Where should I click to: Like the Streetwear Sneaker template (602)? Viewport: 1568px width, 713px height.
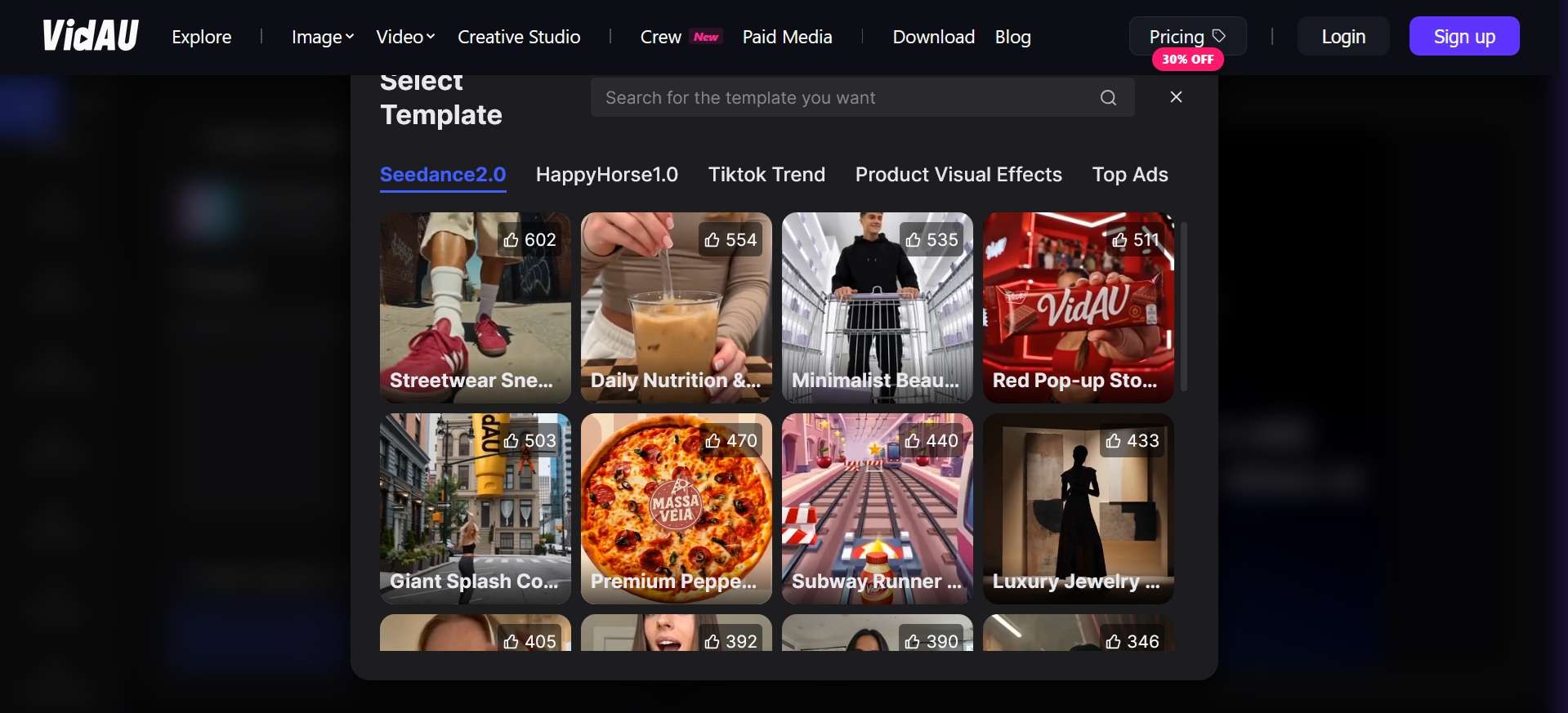point(529,239)
